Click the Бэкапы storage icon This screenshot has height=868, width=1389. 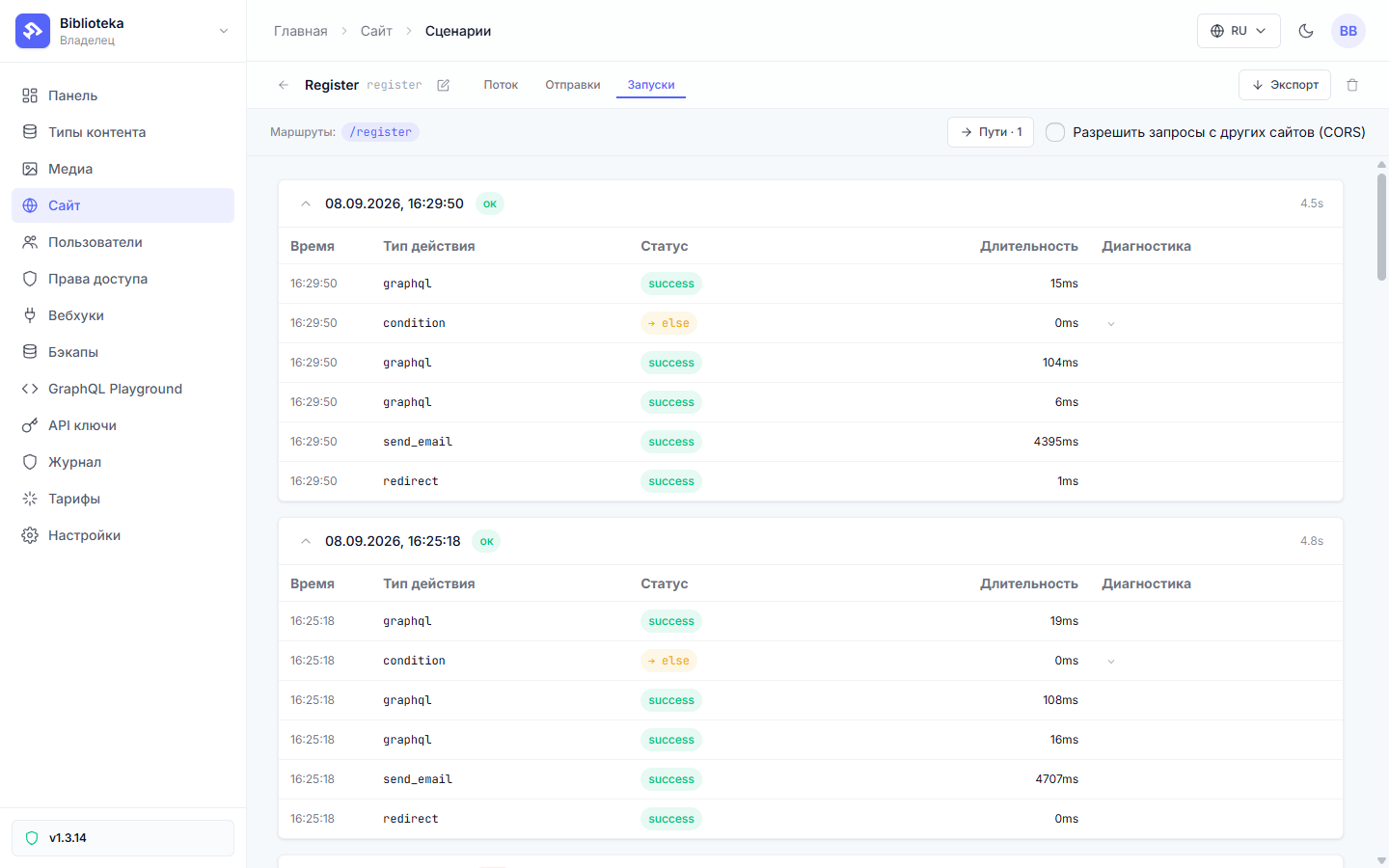click(30, 352)
